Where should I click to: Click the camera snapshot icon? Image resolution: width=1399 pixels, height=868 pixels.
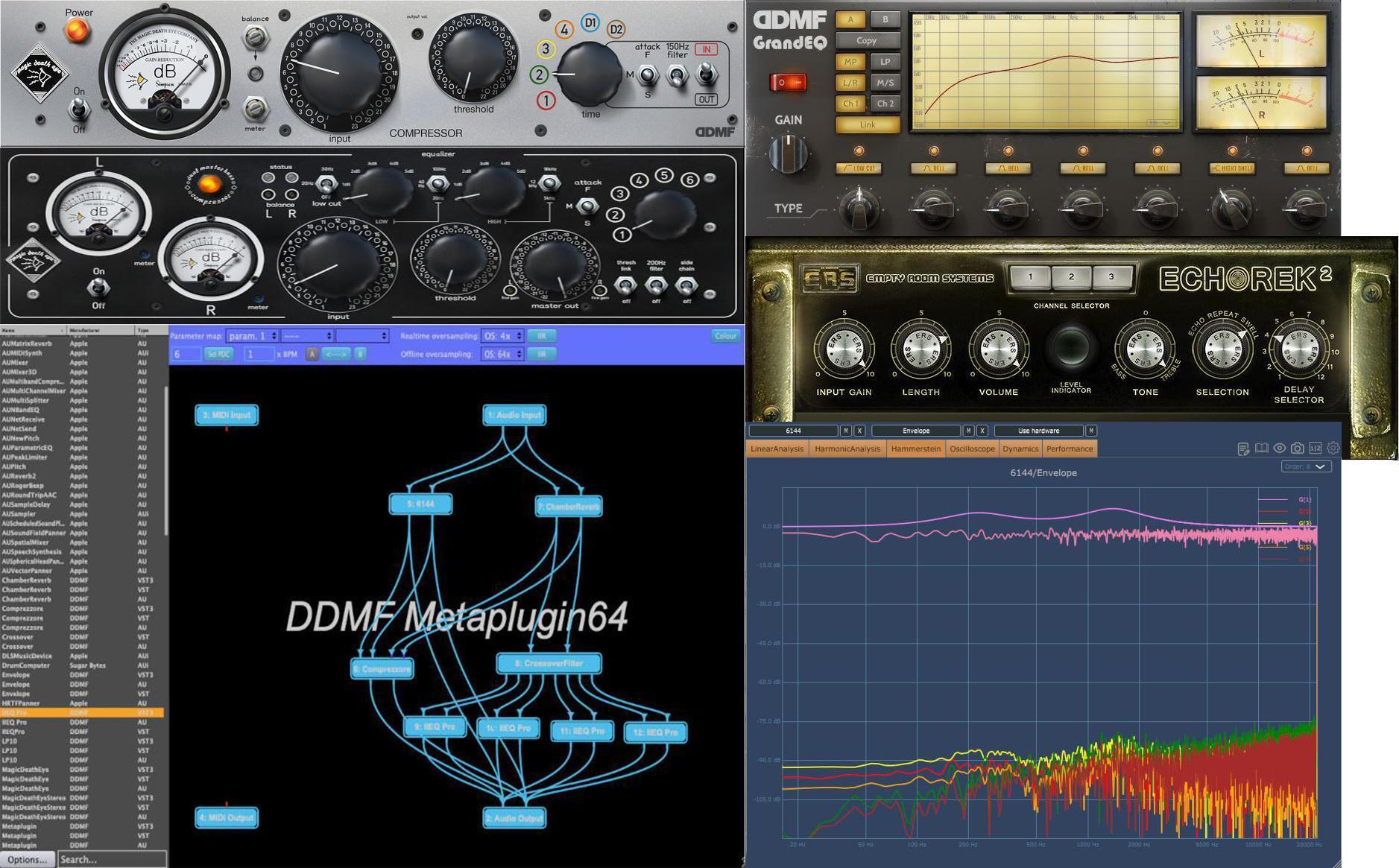coord(1297,448)
